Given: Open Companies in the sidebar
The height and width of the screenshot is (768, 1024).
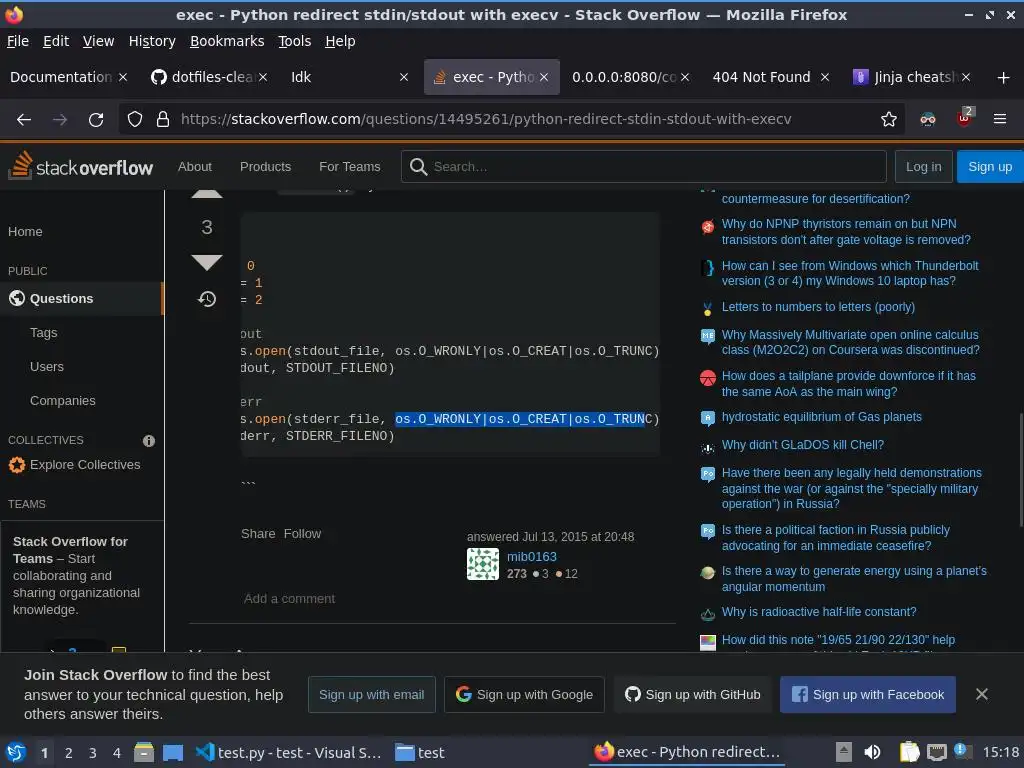Looking at the screenshot, I should point(63,400).
